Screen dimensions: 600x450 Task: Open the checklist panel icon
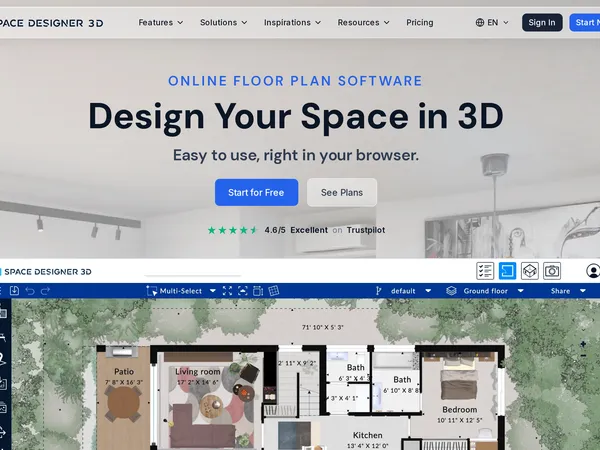(x=485, y=271)
